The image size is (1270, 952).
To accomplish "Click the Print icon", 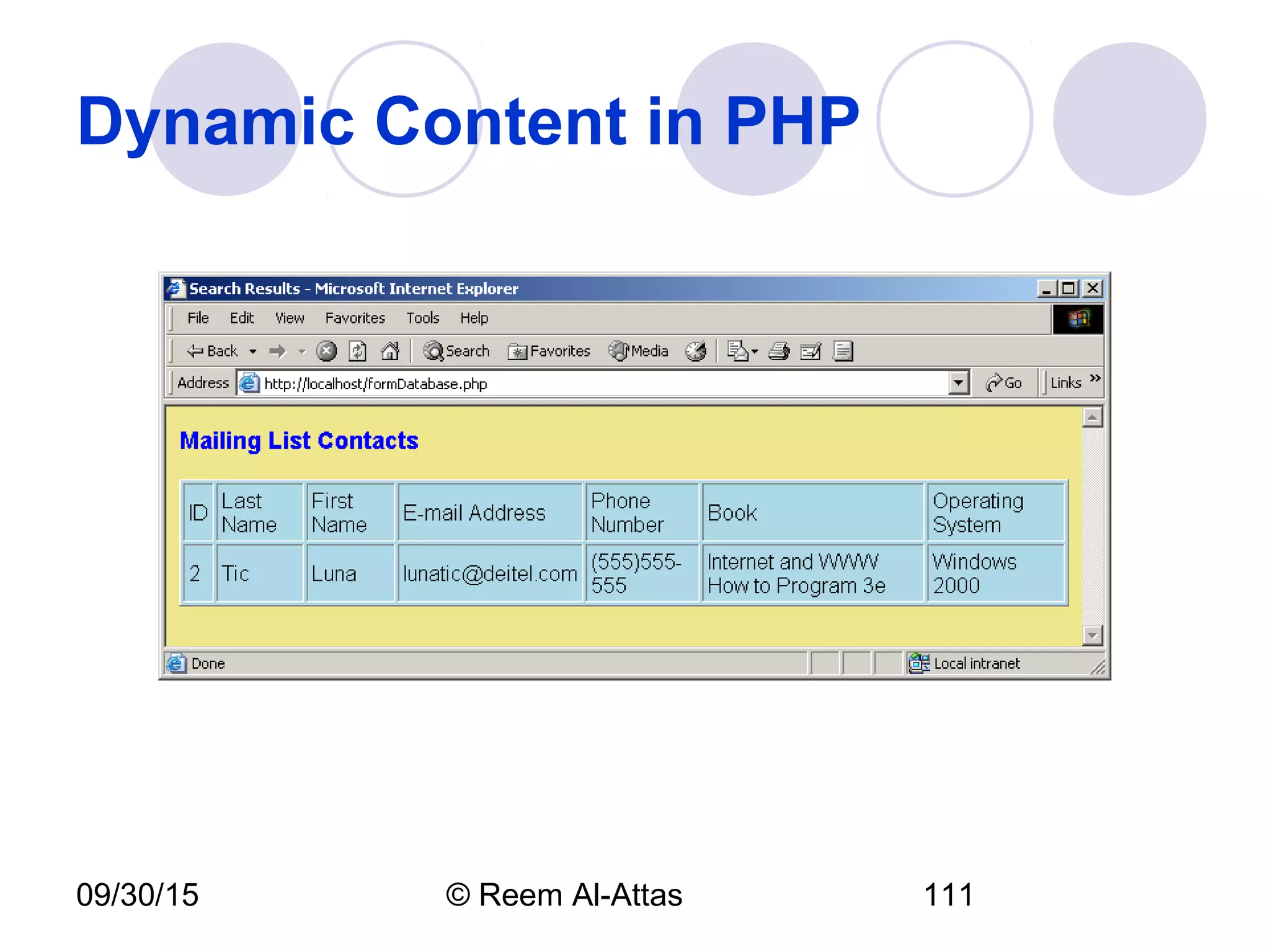I will click(x=779, y=351).
